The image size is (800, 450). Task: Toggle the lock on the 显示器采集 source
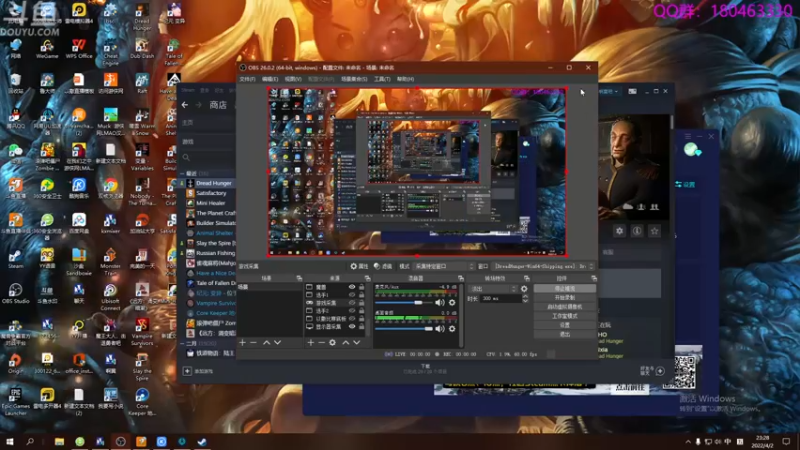coord(361,327)
